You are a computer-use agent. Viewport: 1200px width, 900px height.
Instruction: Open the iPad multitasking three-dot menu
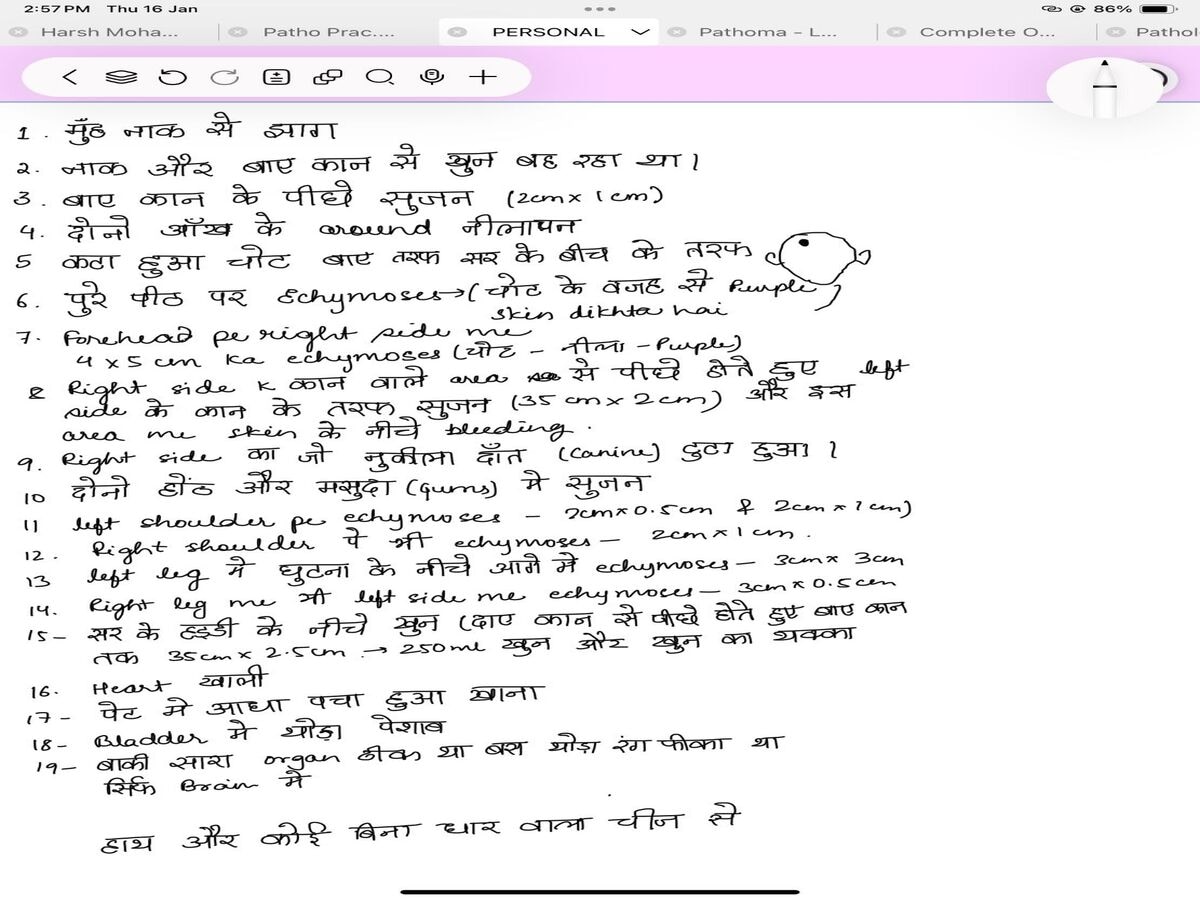(599, 9)
